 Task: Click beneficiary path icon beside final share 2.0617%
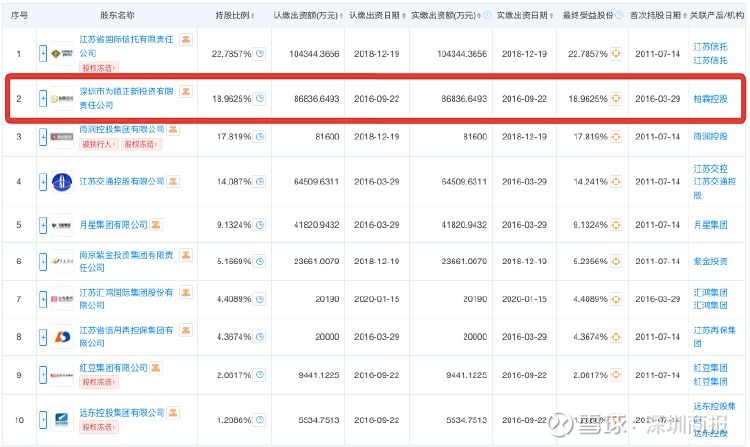(x=616, y=375)
